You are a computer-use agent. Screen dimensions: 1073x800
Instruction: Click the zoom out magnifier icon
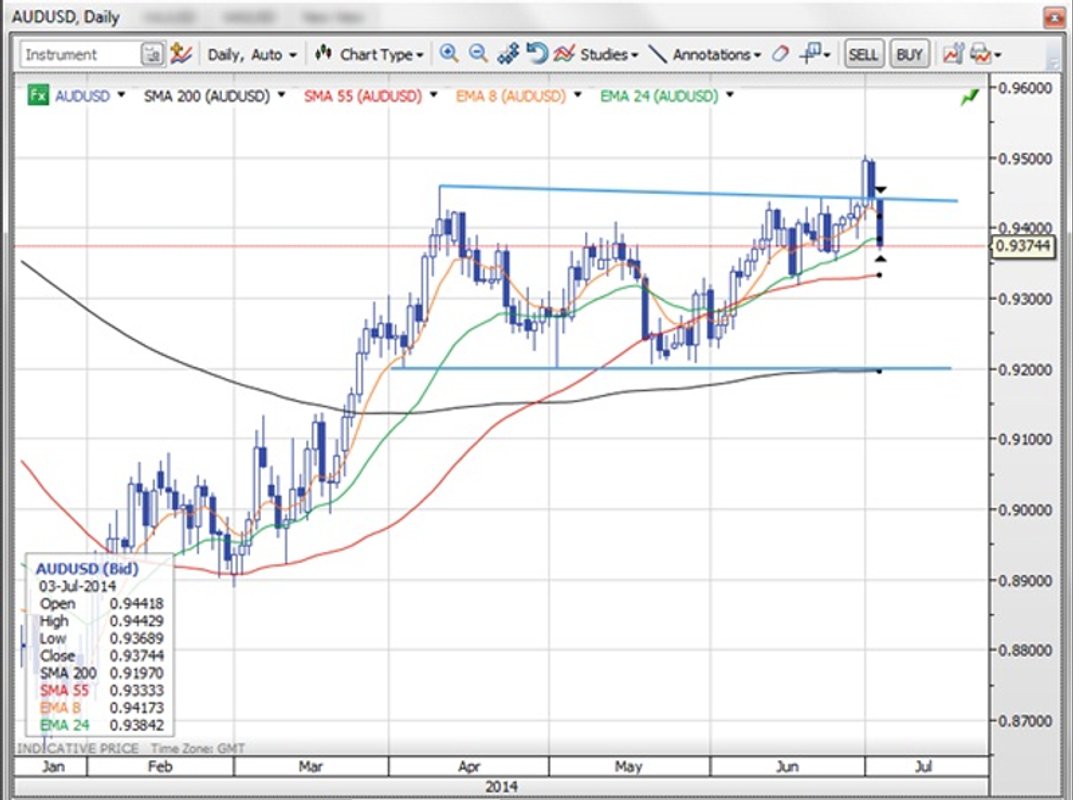[478, 54]
